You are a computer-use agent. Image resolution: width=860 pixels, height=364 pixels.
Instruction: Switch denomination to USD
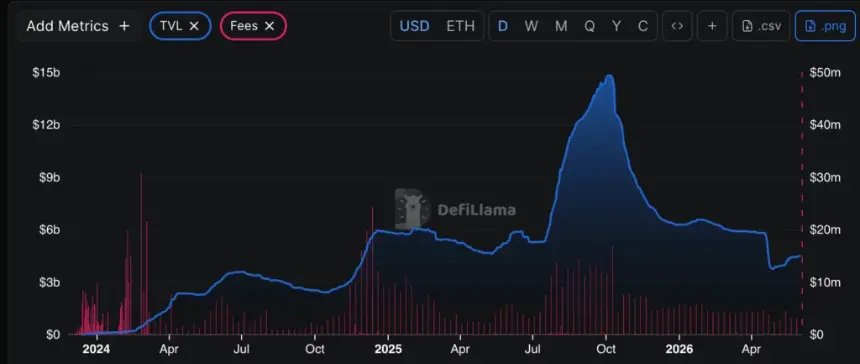[414, 26]
